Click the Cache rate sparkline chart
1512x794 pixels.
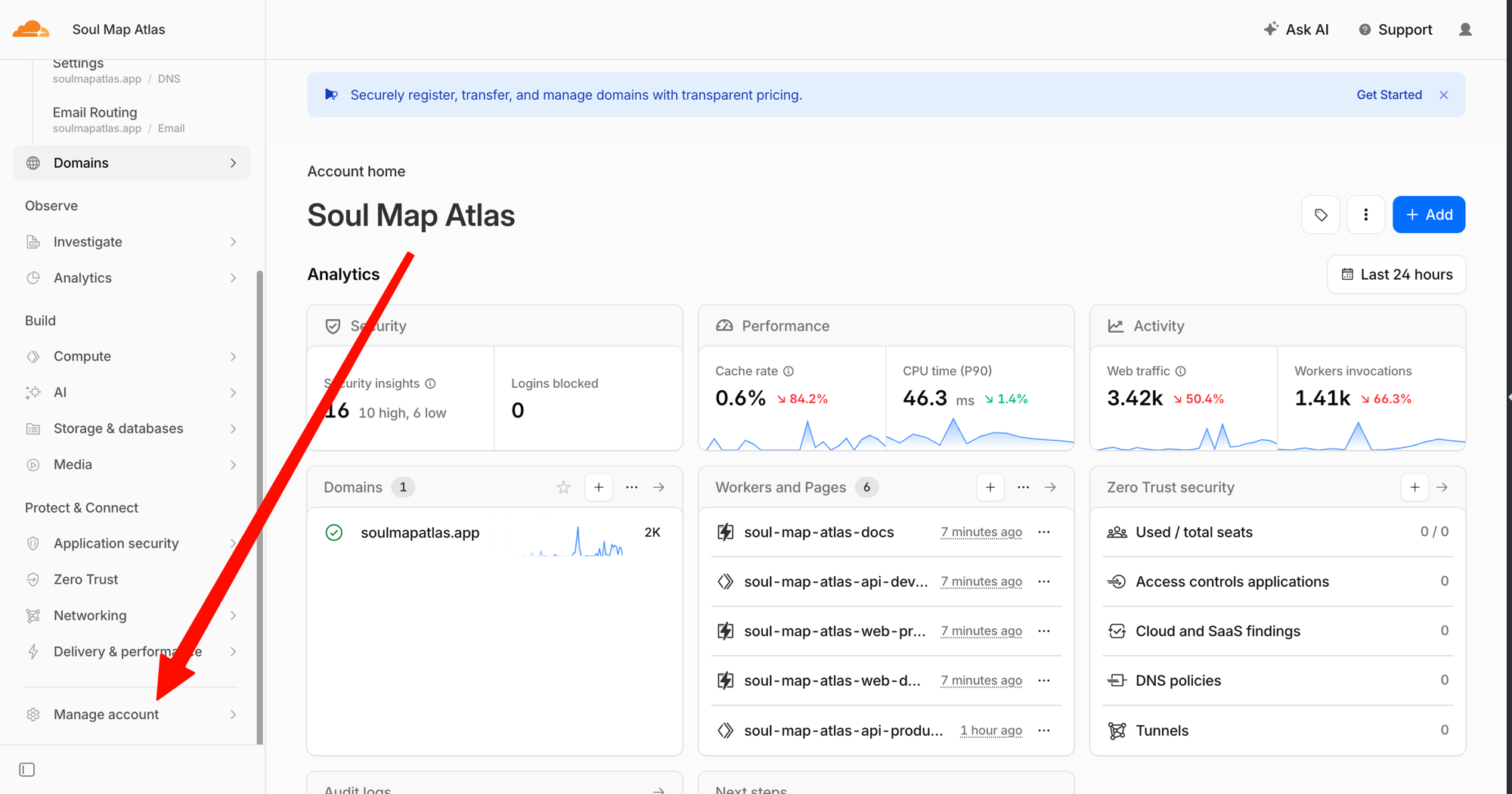(792, 435)
